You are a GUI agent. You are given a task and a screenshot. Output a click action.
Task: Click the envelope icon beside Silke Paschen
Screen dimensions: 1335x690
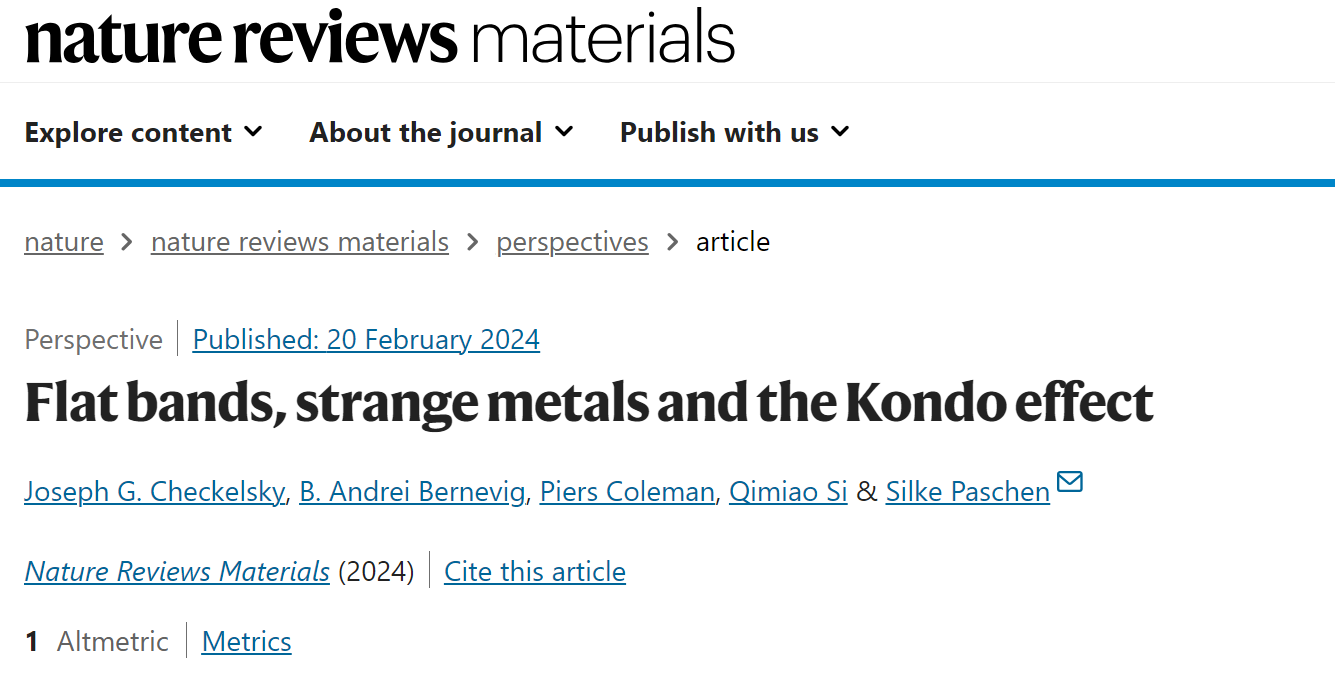1069,483
